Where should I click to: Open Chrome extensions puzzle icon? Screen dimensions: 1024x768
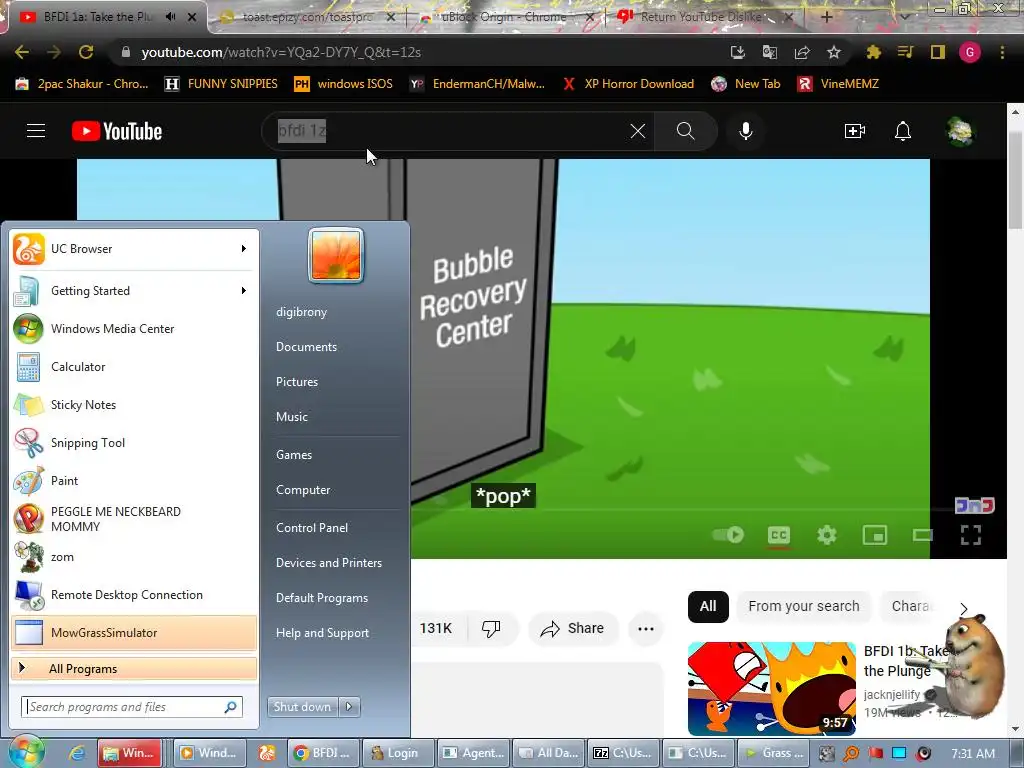[874, 52]
